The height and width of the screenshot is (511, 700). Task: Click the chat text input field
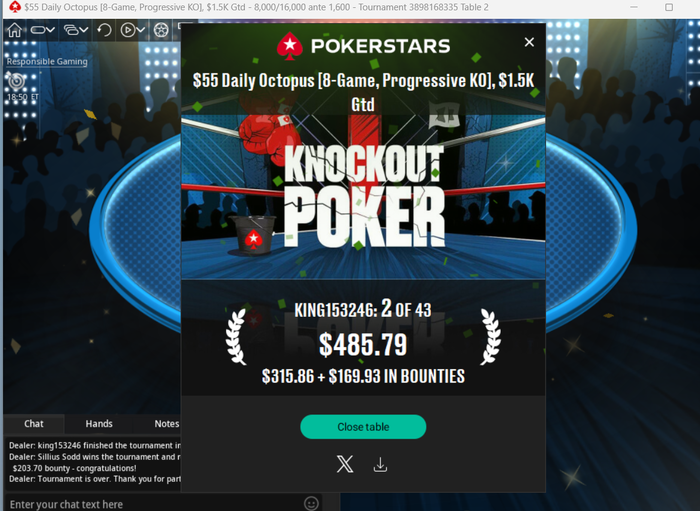tap(152, 504)
